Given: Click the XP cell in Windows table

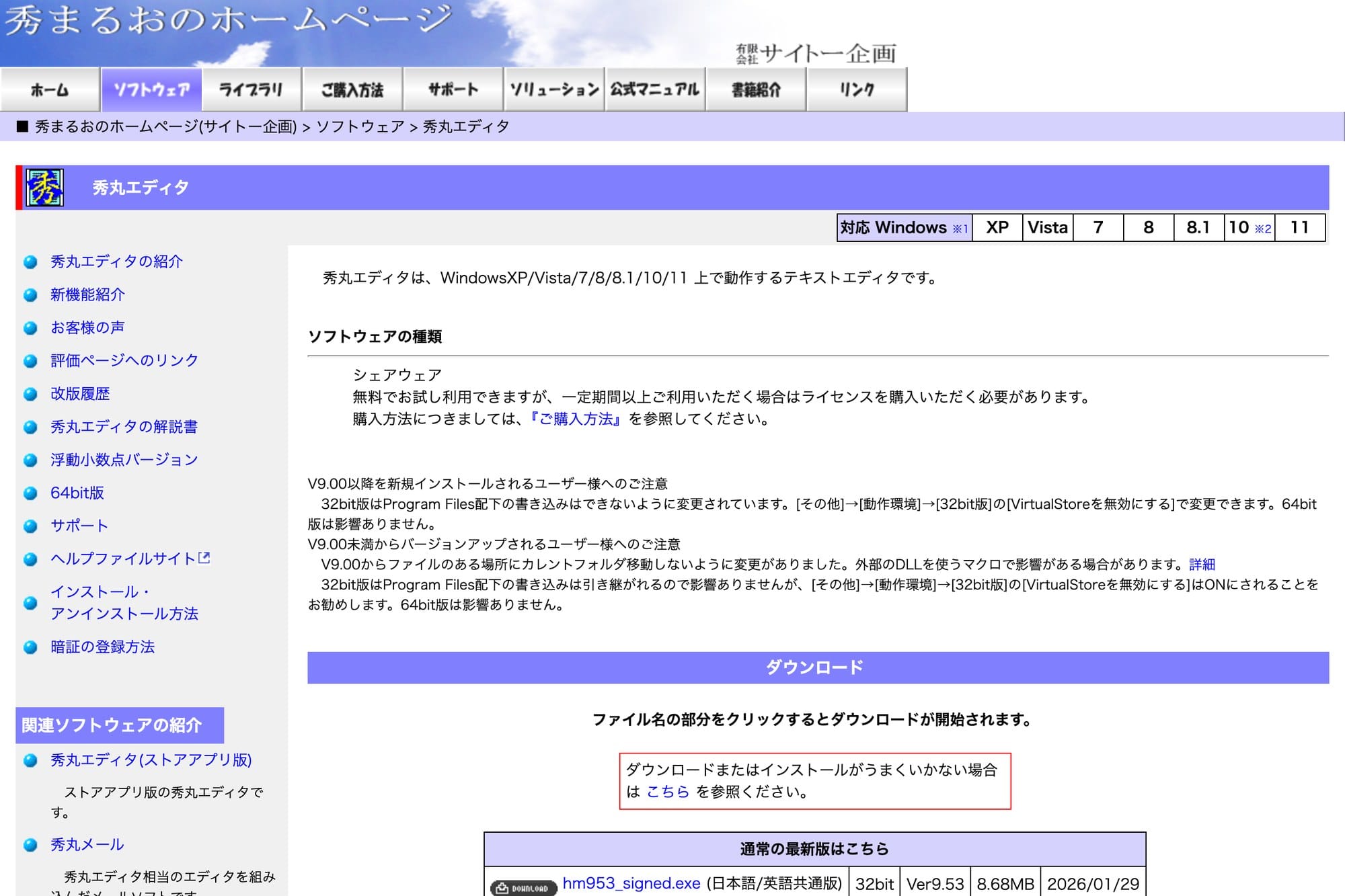Looking at the screenshot, I should tap(997, 228).
